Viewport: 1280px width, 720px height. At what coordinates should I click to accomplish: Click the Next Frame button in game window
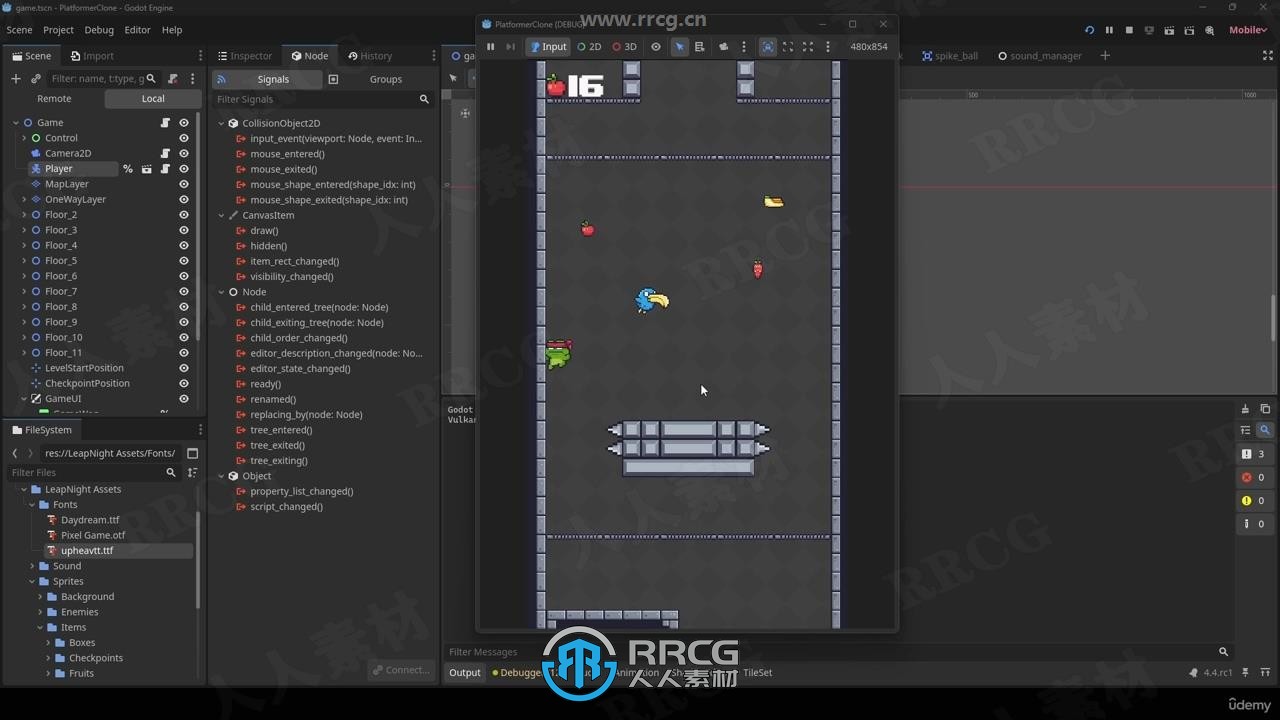pyautogui.click(x=510, y=47)
